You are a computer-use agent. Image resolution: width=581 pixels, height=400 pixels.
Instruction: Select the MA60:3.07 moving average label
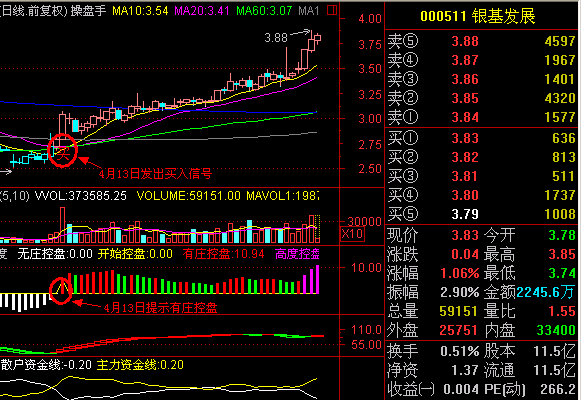point(264,10)
